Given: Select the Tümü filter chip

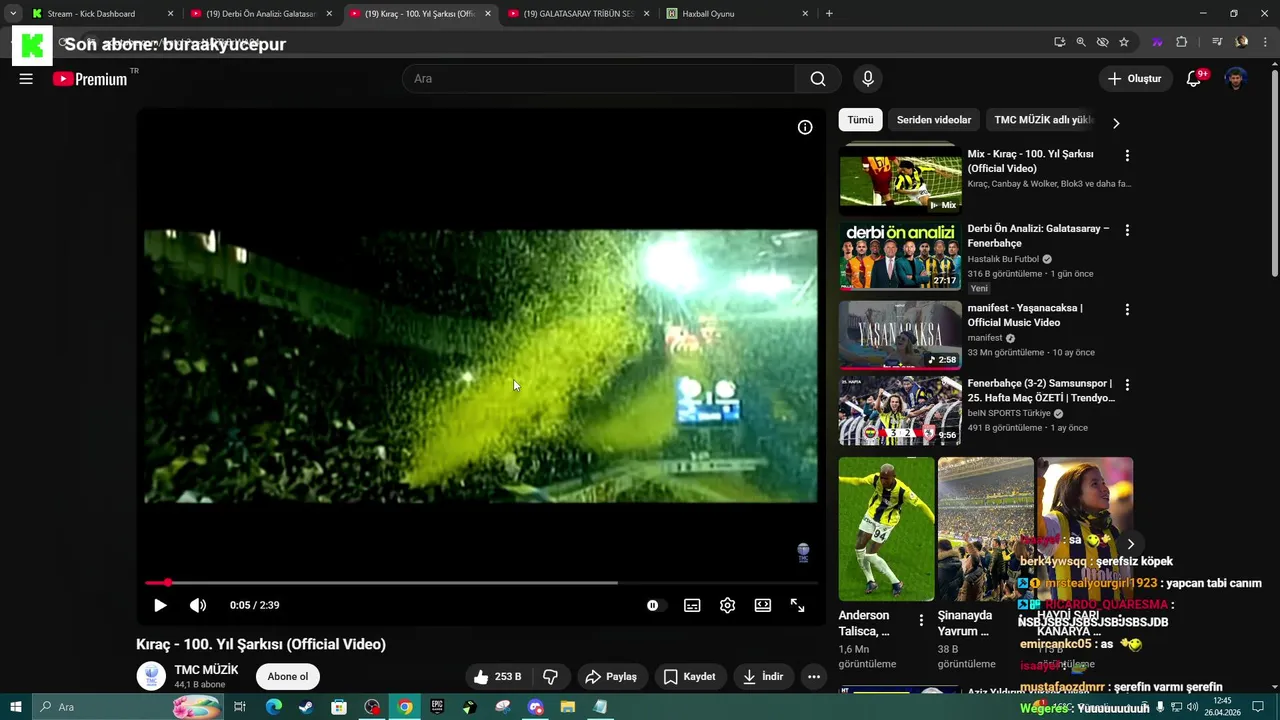Looking at the screenshot, I should (x=860, y=120).
